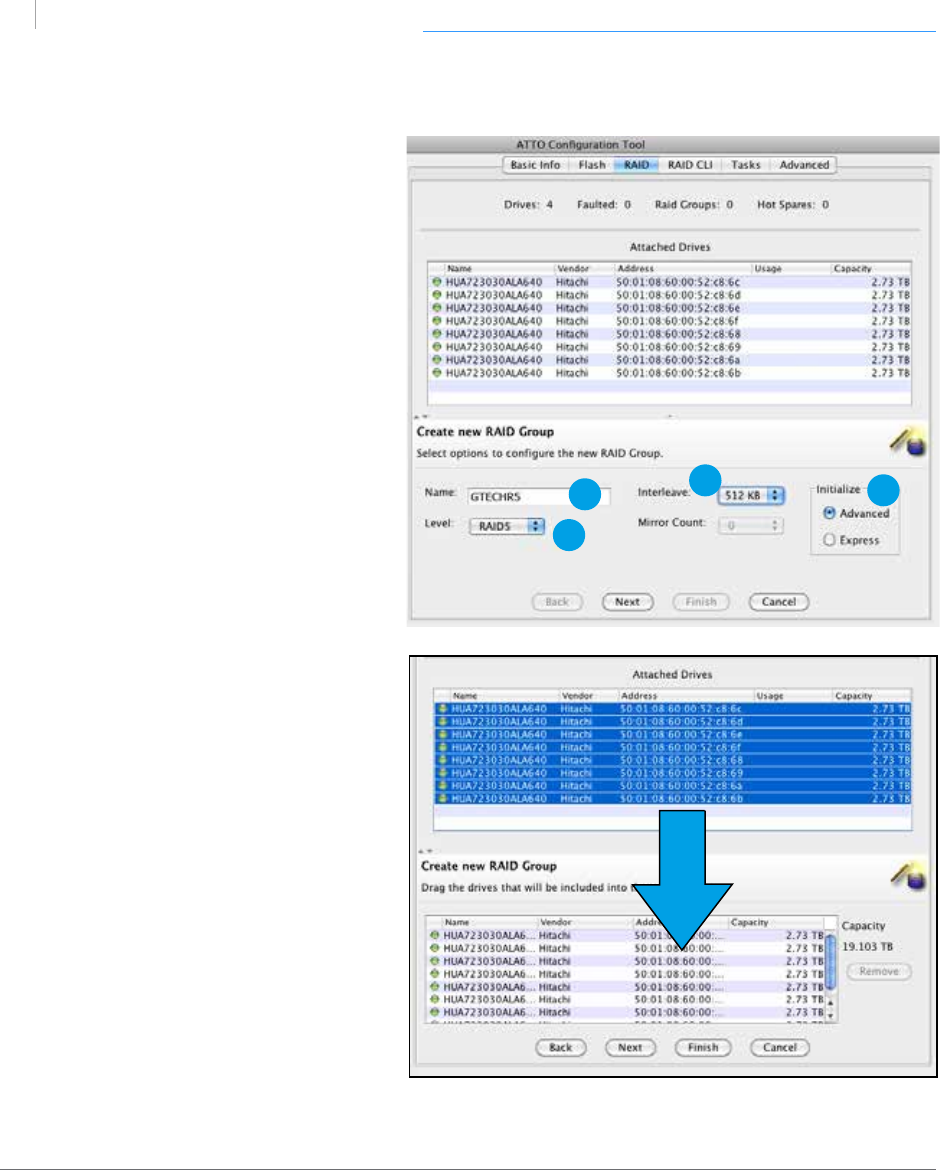Click highlighted address 50:01:08:60:00:52:c8:6a
Viewport: 940px width, 1170px height.
683,786
